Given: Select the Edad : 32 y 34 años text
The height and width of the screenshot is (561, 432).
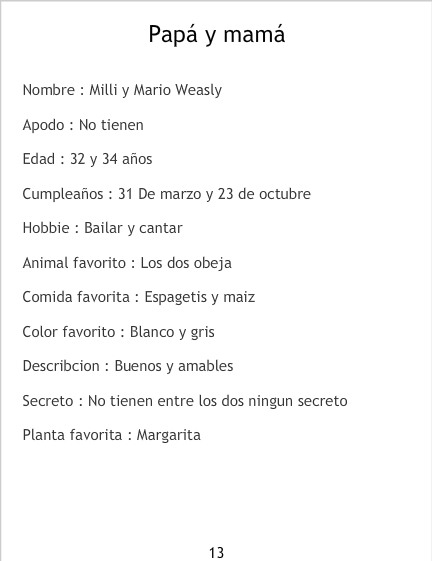Looking at the screenshot, I should tap(87, 160).
